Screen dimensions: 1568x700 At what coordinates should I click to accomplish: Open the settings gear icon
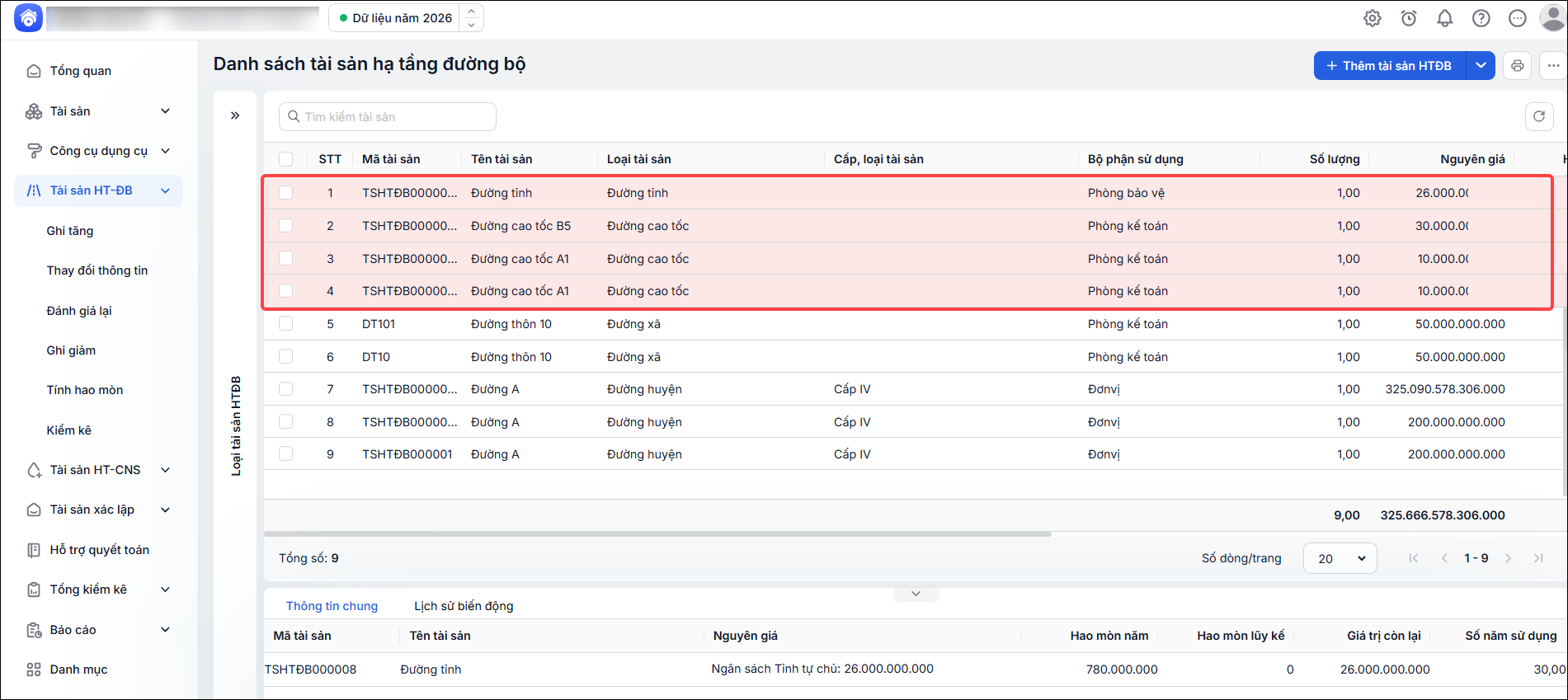coord(1373,18)
